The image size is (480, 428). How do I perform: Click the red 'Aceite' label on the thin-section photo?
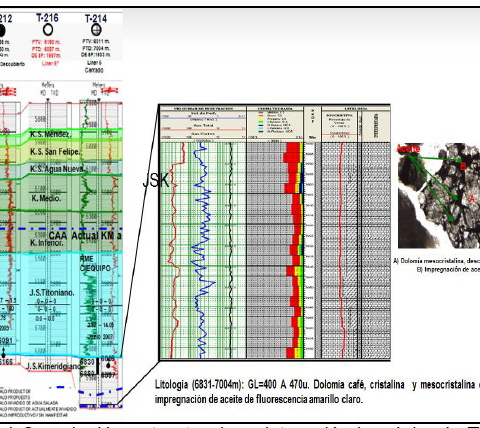point(408,149)
